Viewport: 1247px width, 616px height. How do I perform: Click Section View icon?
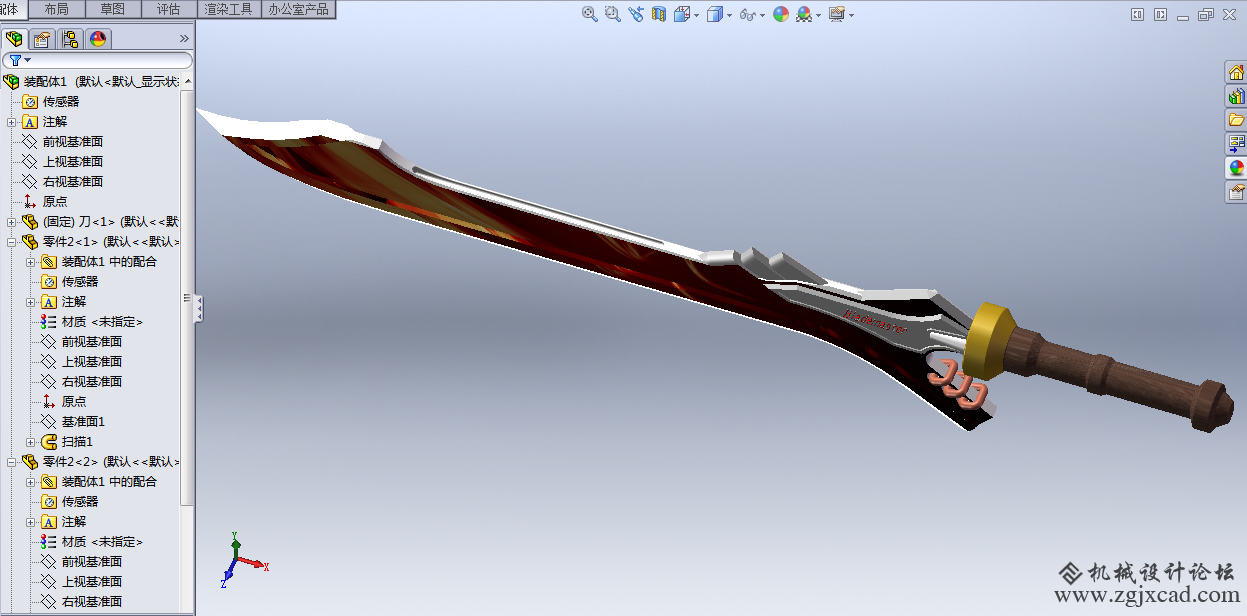click(658, 14)
